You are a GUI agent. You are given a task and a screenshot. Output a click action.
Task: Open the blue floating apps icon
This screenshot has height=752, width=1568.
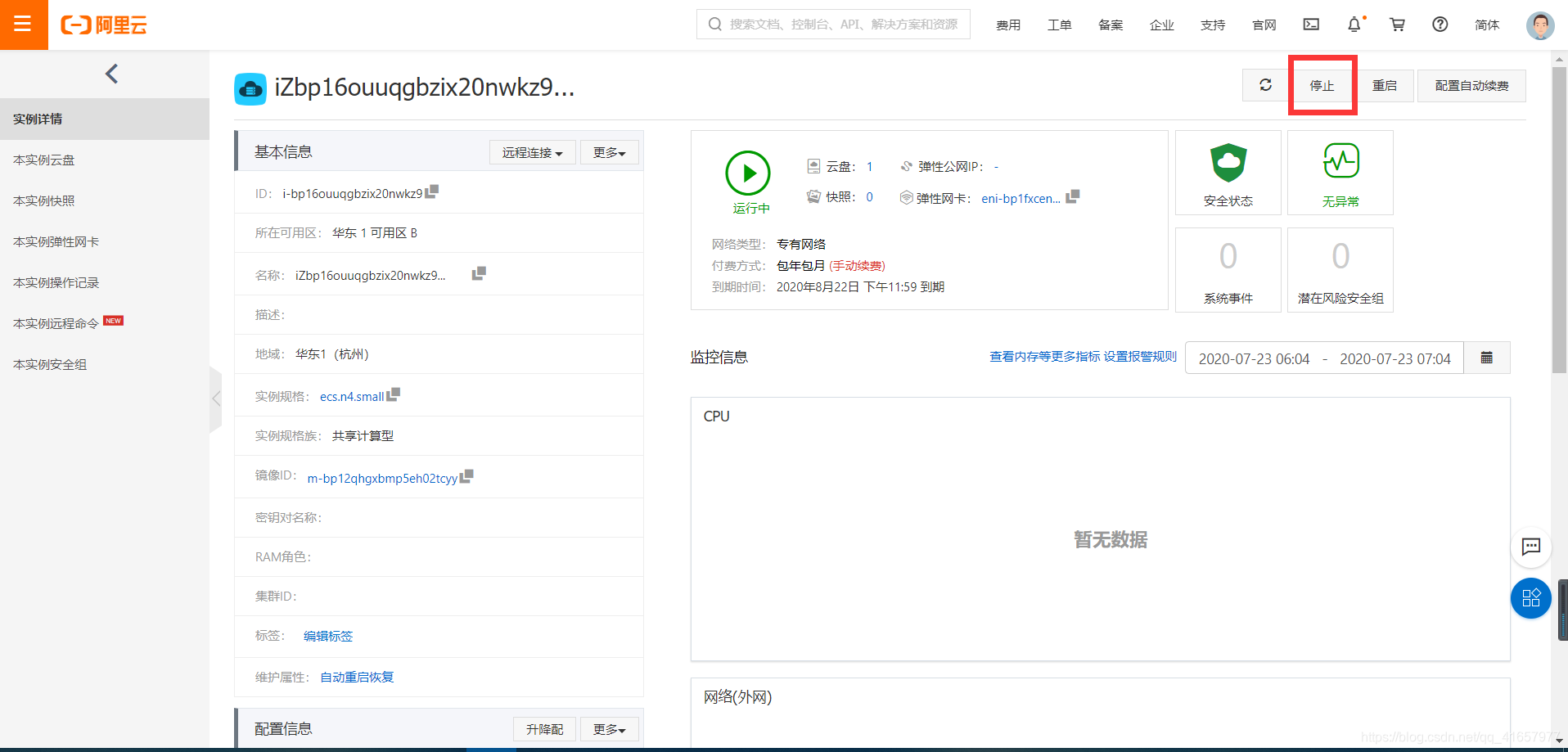point(1531,598)
